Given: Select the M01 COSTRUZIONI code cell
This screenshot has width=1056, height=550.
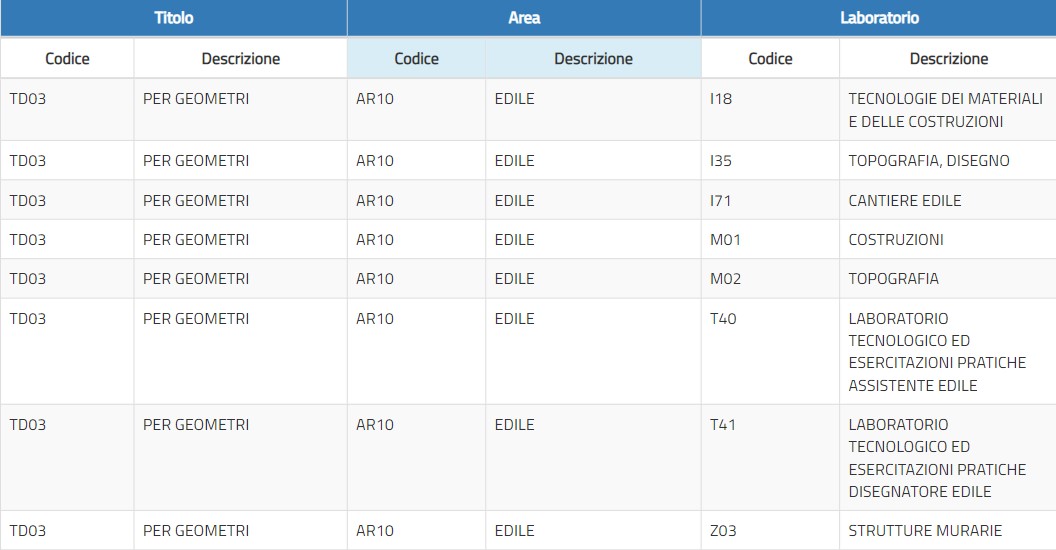Looking at the screenshot, I should 770,239.
